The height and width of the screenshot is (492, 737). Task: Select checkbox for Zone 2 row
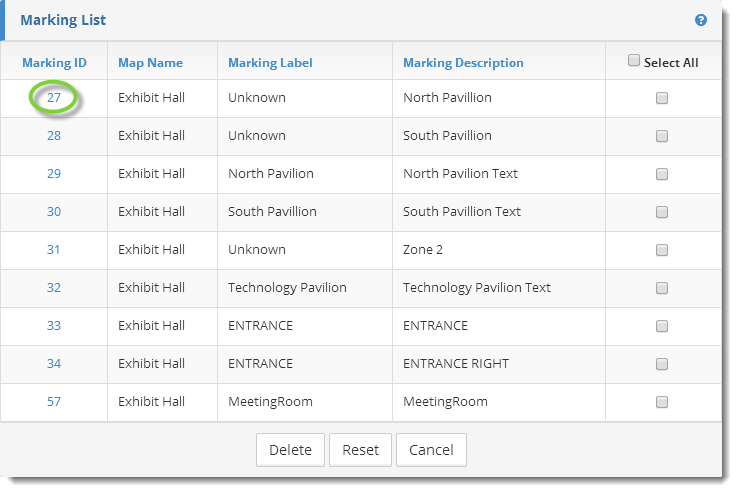click(662, 250)
